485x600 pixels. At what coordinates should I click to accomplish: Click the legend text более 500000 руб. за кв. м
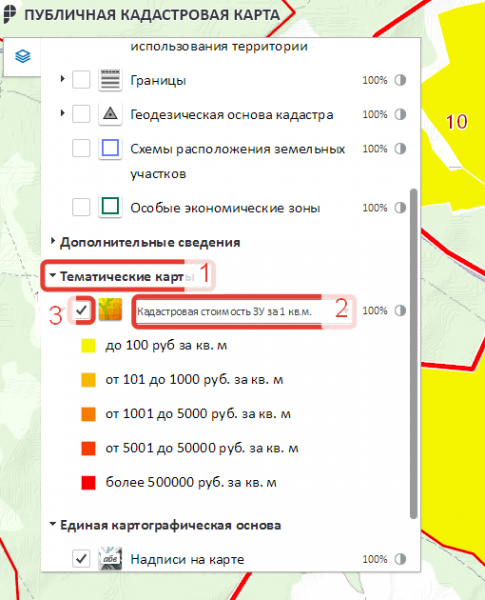191,483
